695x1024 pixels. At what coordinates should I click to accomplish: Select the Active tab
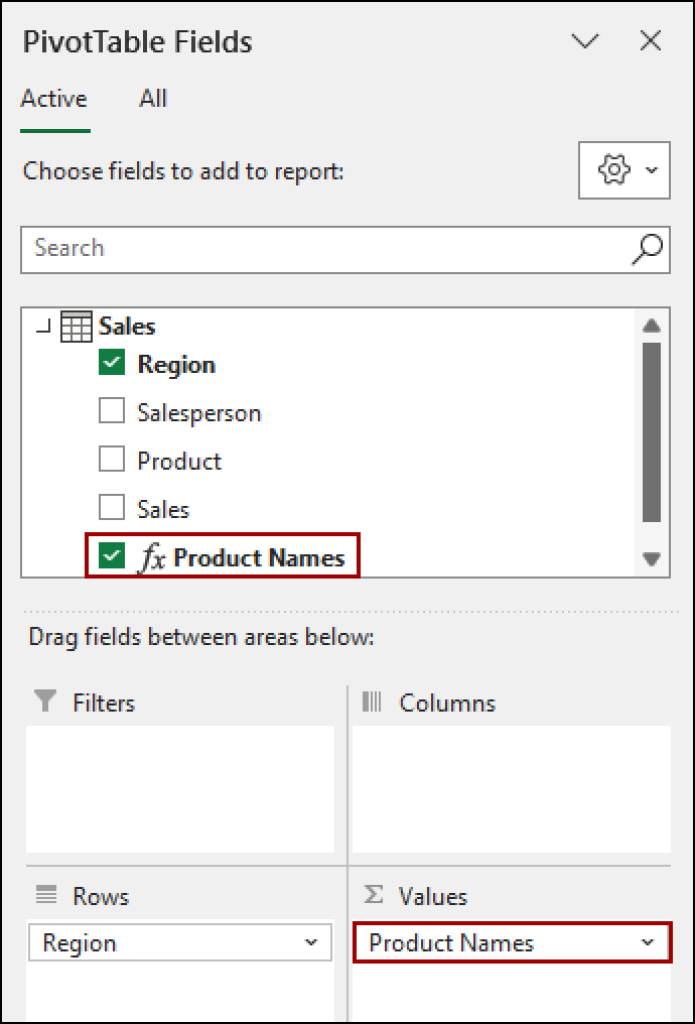click(x=53, y=98)
